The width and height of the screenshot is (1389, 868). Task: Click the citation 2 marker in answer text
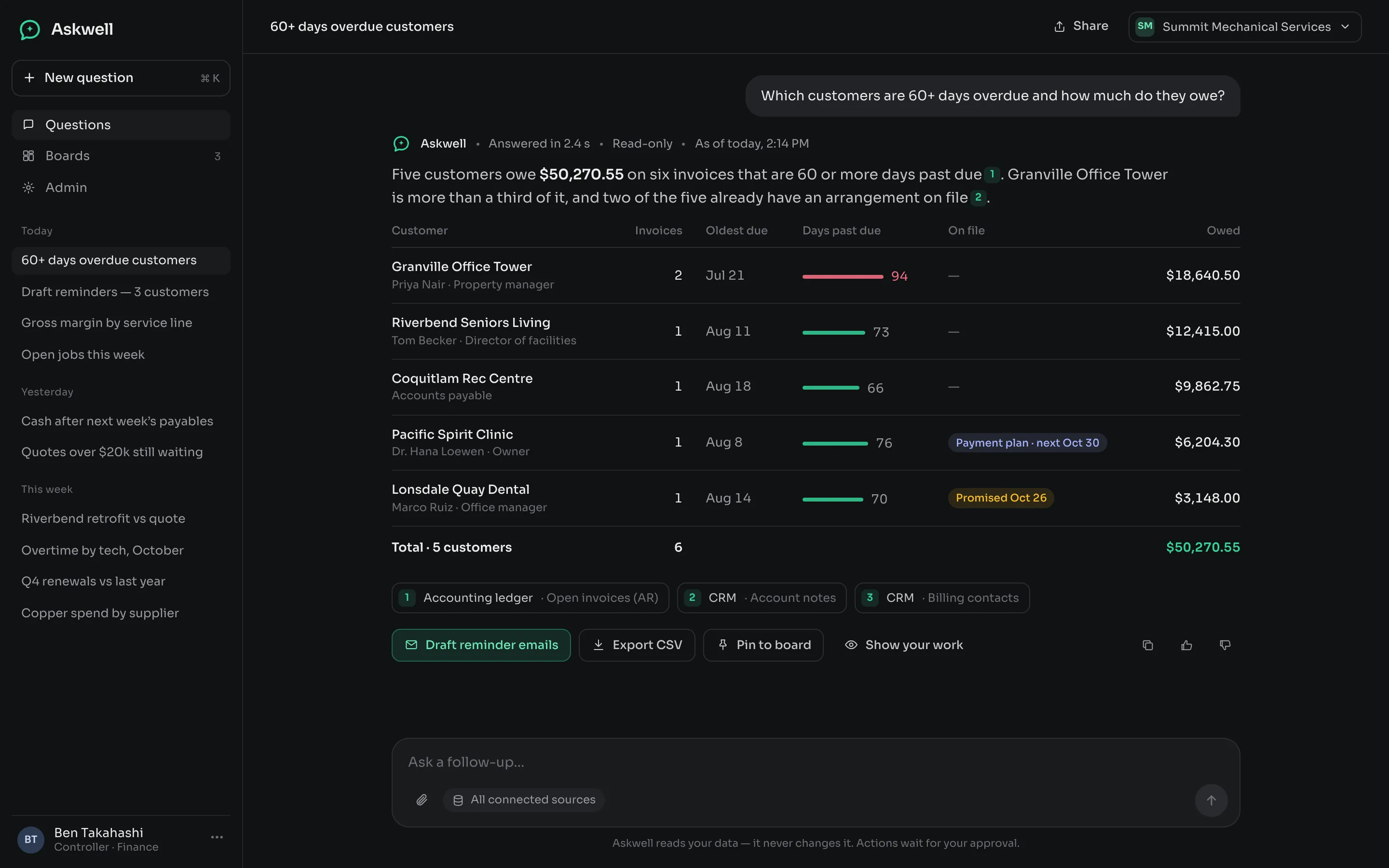click(978, 198)
